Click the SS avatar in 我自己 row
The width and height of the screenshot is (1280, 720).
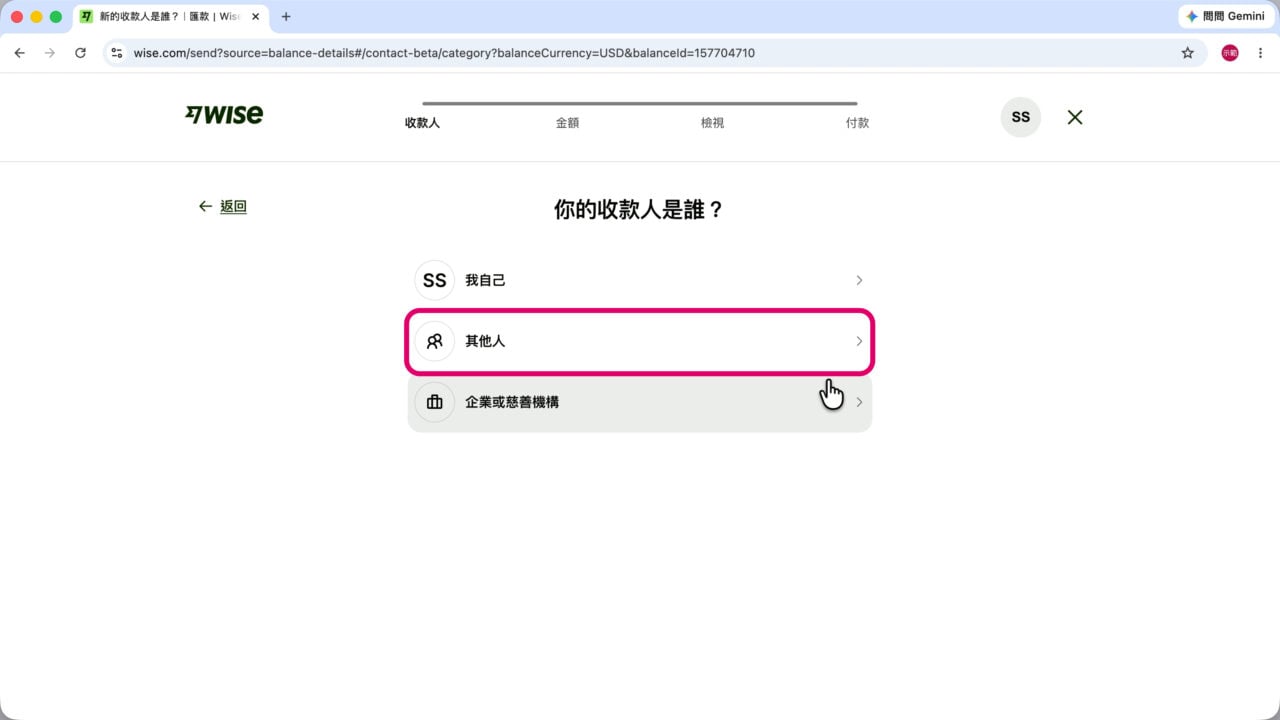click(x=434, y=280)
